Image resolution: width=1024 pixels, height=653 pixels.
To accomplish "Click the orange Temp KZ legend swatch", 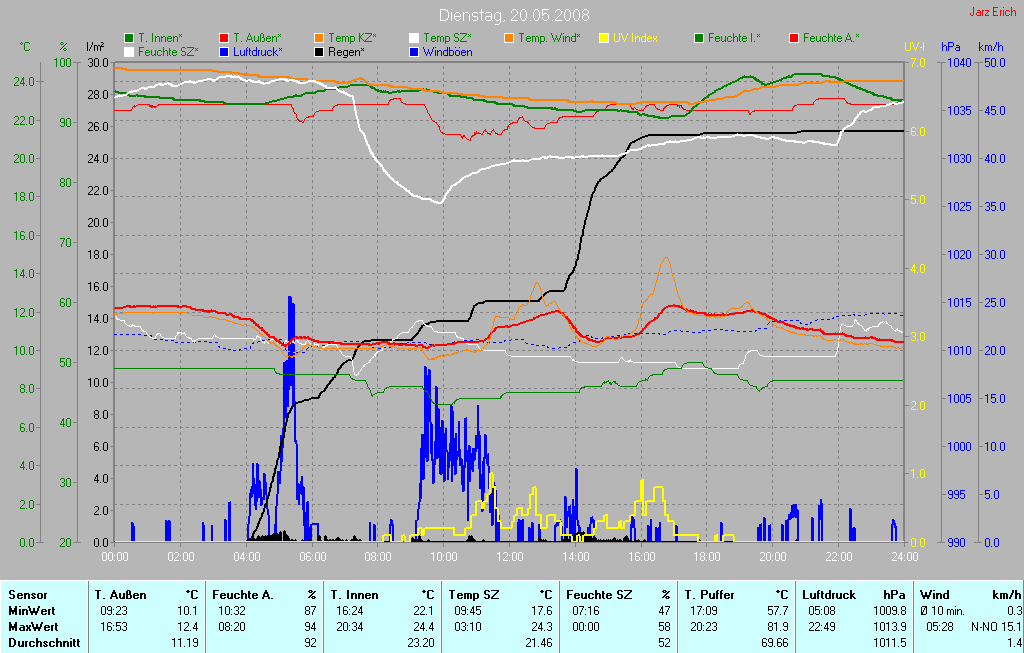I will point(319,39).
